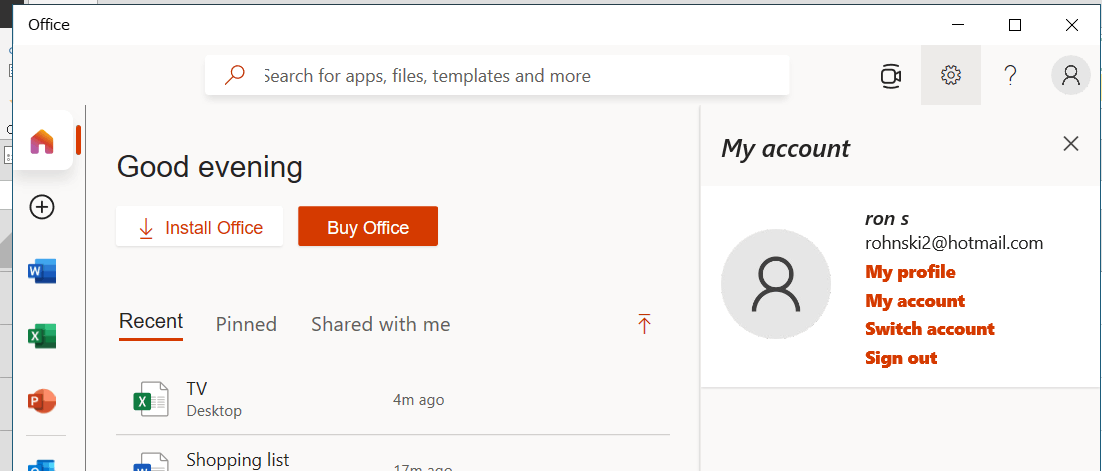Click the Shopping list Word file icon
Viewport: 1102px width, 471px height.
pyautogui.click(x=151, y=463)
